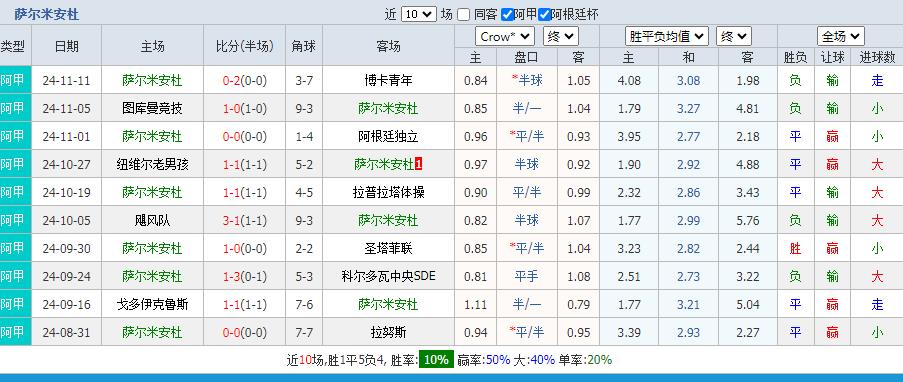Click date cell 24-10-19

pos(66,192)
